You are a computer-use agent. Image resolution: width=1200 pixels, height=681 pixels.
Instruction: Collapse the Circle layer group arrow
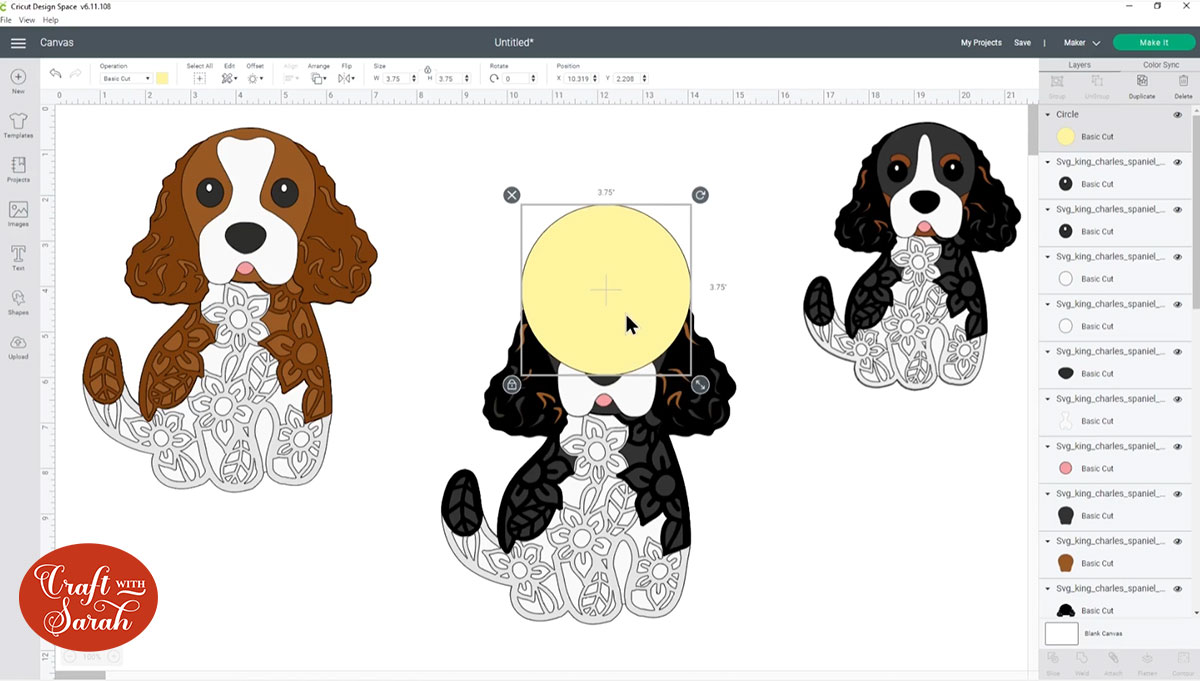[x=1048, y=115]
